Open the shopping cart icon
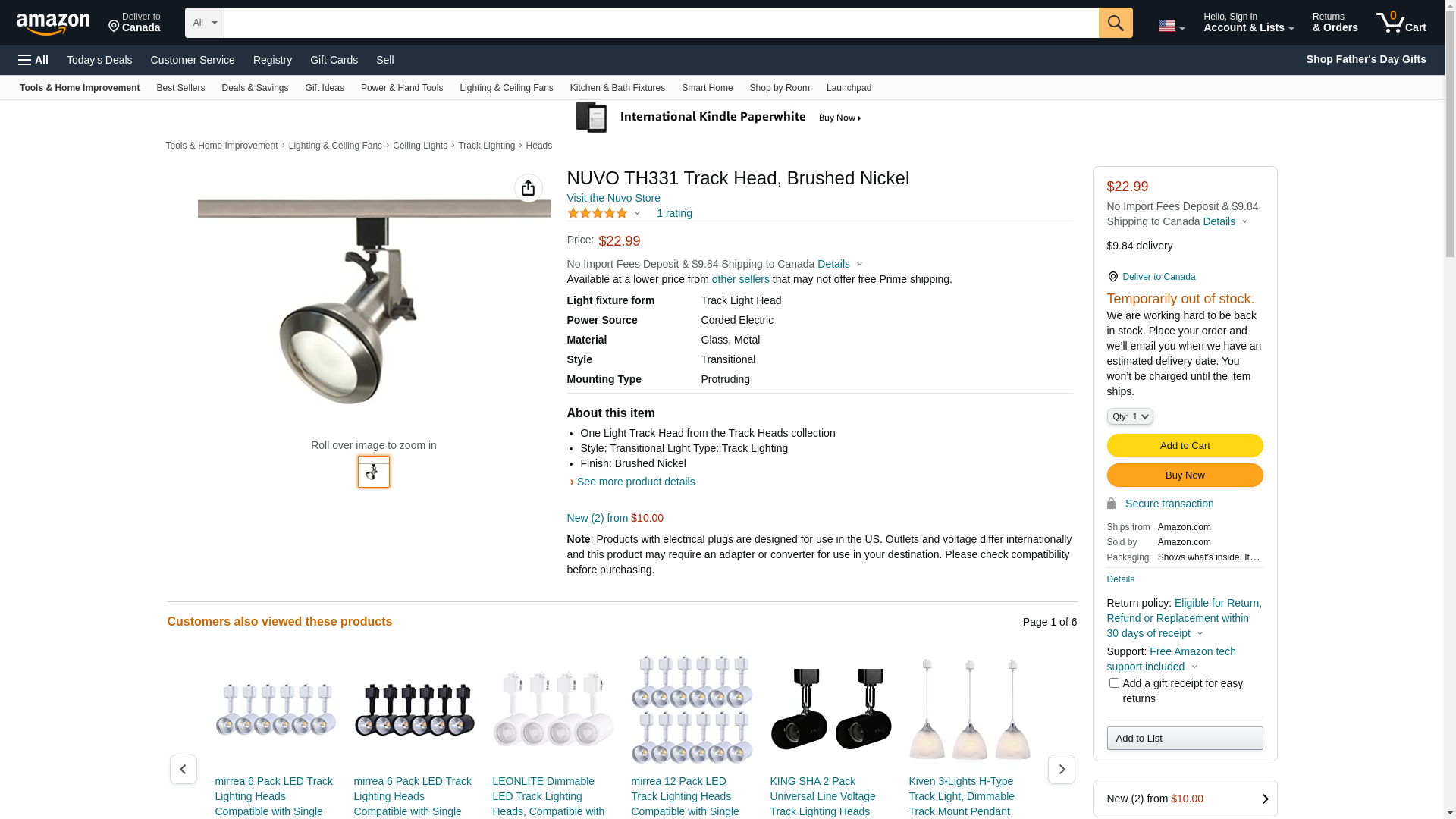This screenshot has height=819, width=1456. pyautogui.click(x=1401, y=23)
